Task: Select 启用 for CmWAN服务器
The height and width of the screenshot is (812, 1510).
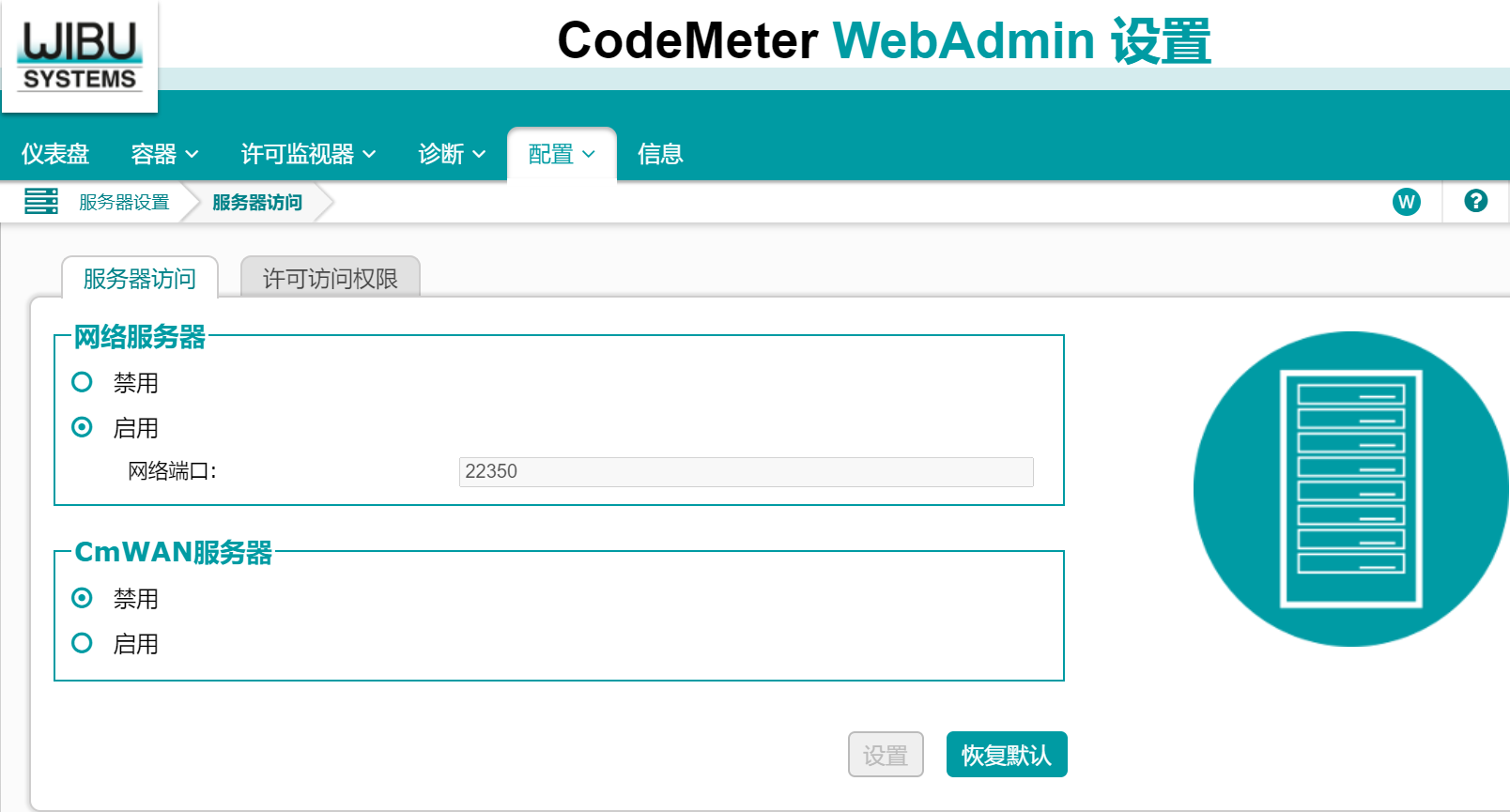Action: tap(83, 643)
